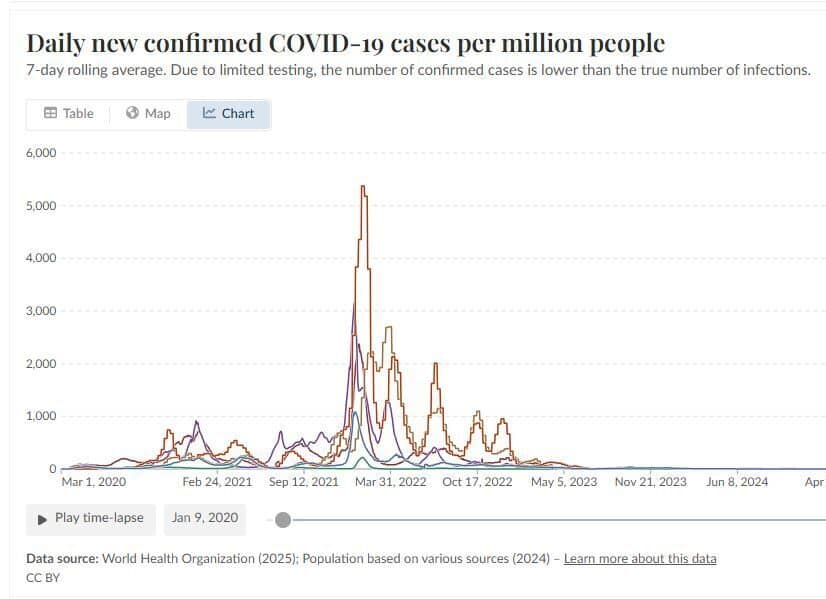The image size is (826, 599).
Task: Click the gray timeline slider handle
Action: pos(283,519)
